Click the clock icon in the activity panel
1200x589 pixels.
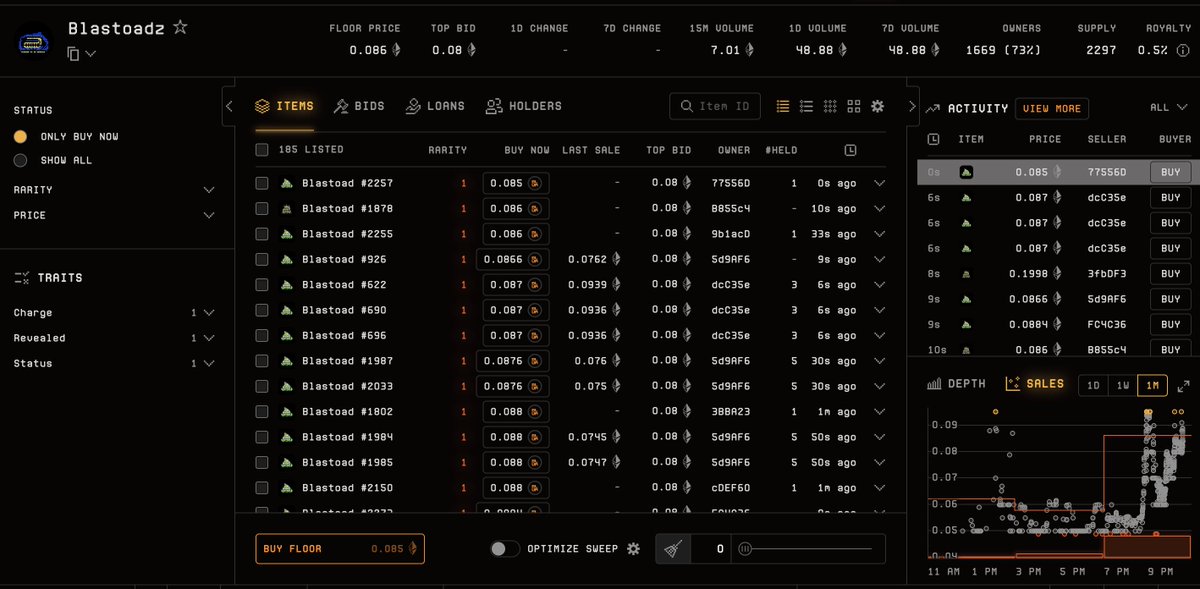point(933,138)
